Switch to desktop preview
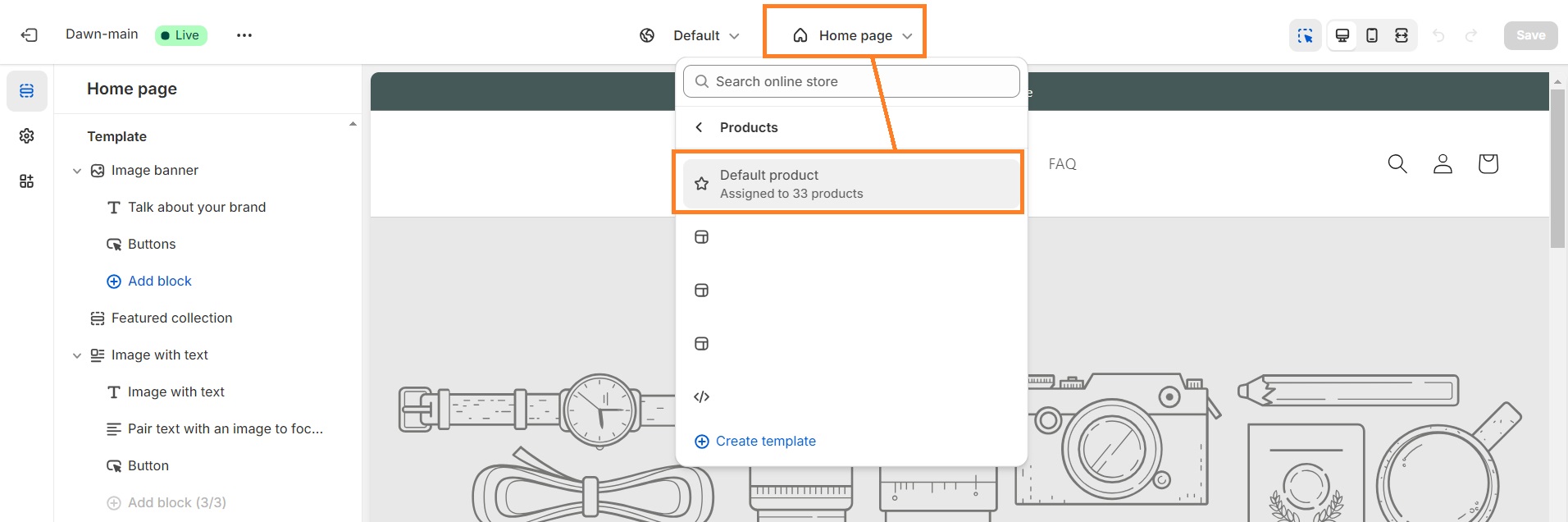1568x522 pixels. [x=1342, y=35]
